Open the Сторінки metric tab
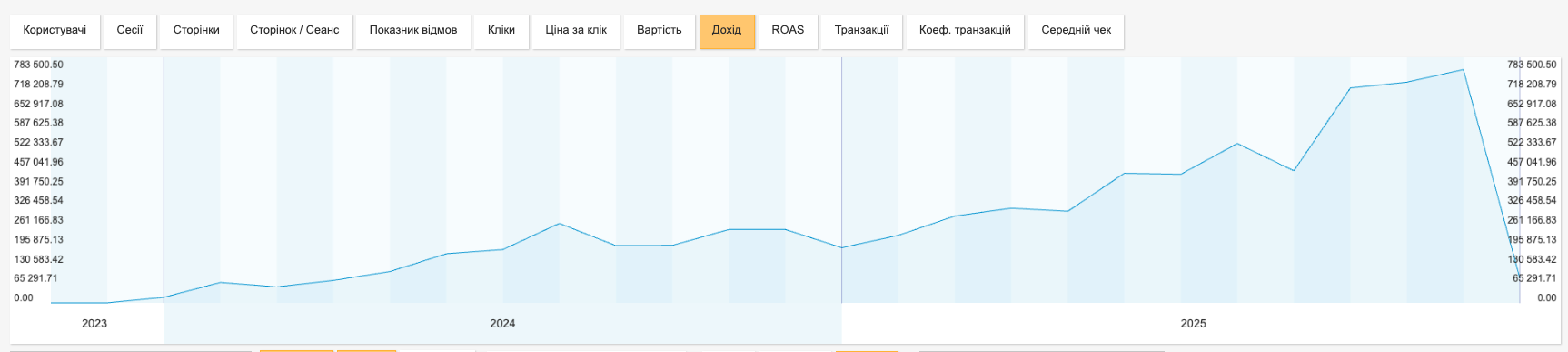Screen dimensions: 1568x352 click(196, 30)
